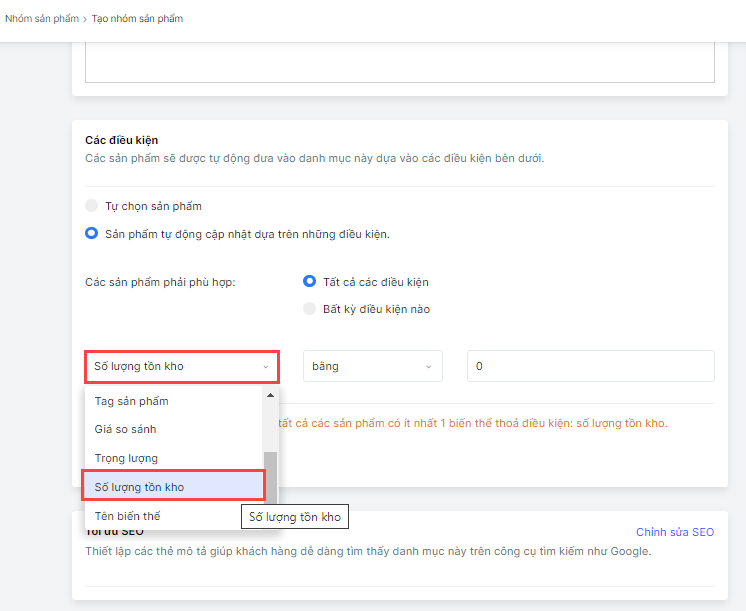The height and width of the screenshot is (611, 746).
Task: Click the scroll-up arrow in the dropdown list
Action: tap(270, 394)
